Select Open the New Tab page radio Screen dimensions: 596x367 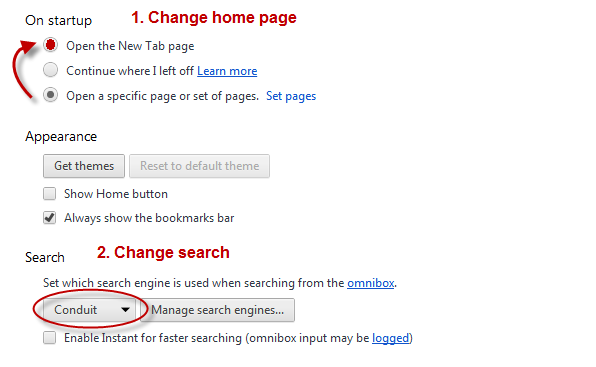[50, 45]
